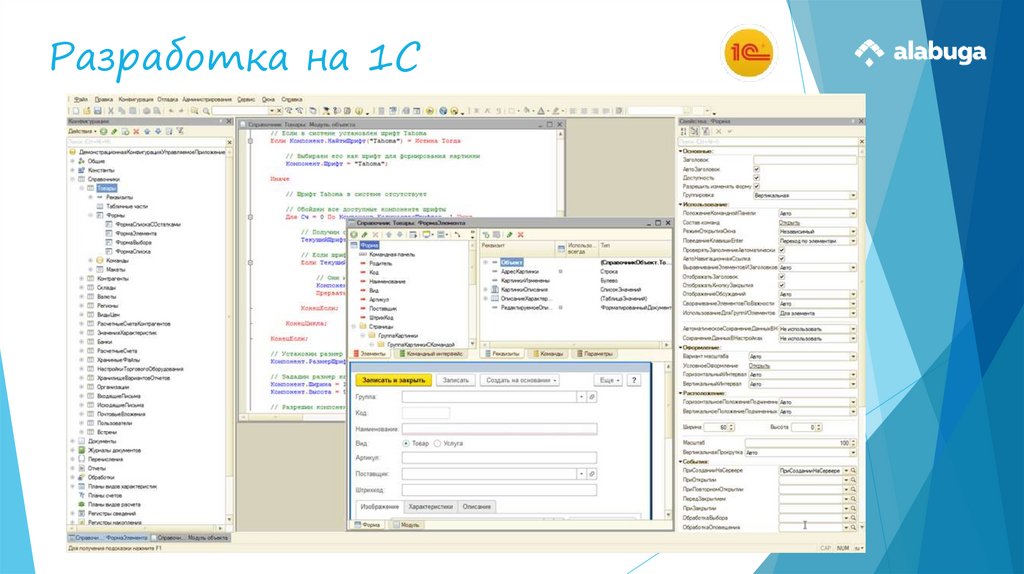The height and width of the screenshot is (574, 1024).
Task: Open the Конфигурация menu
Action: coord(136,99)
